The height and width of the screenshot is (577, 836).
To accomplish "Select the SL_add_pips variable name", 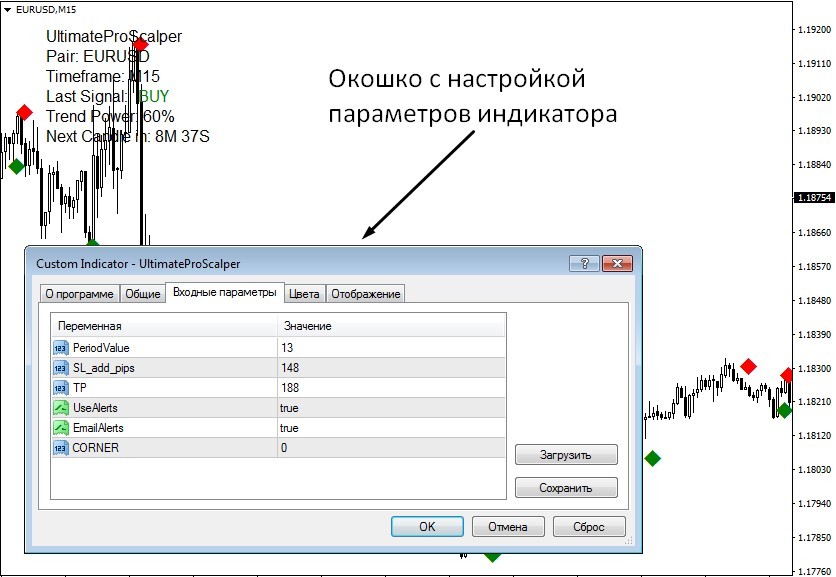I will point(104,368).
